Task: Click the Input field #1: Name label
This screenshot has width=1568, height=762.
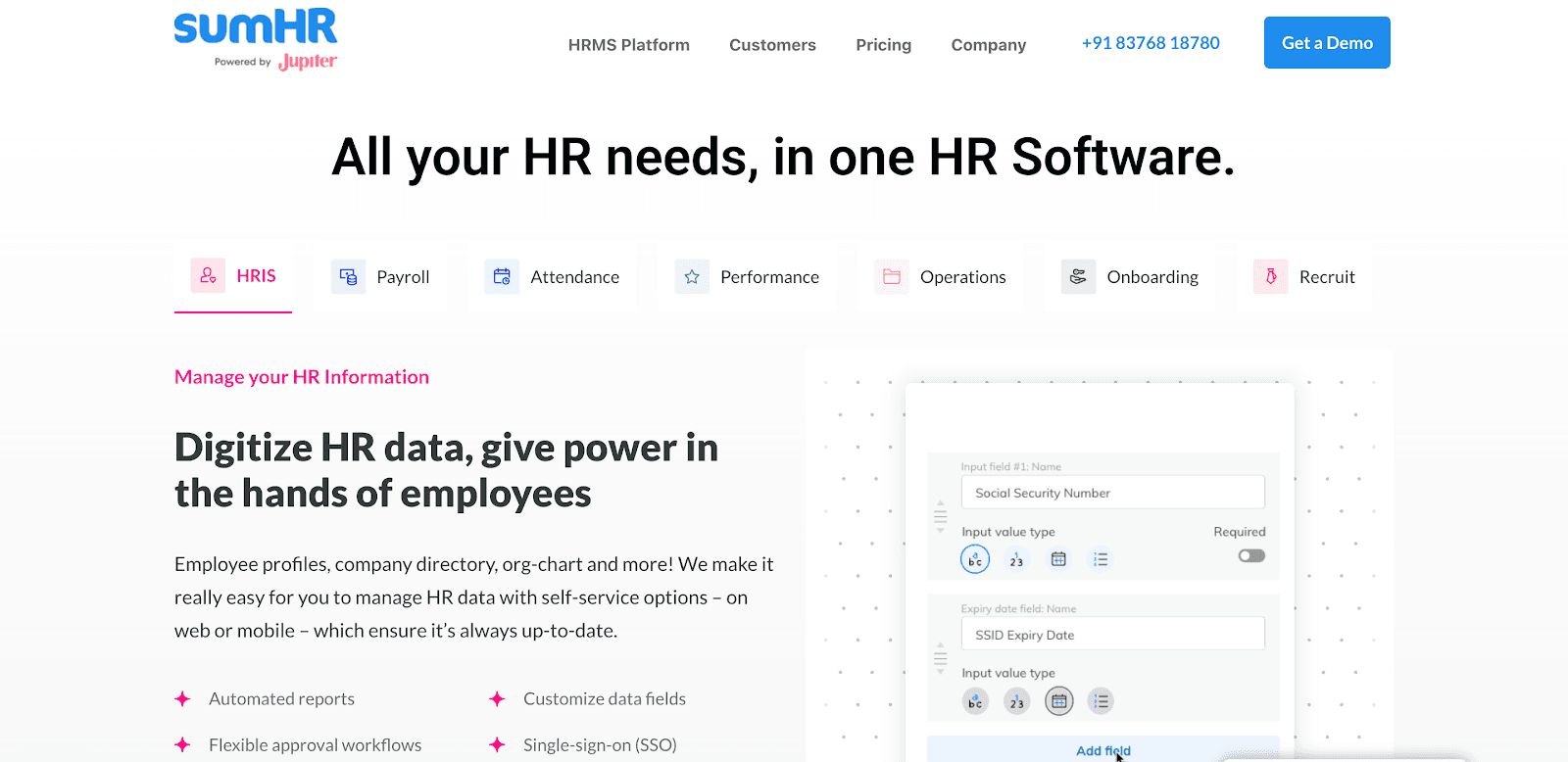Action: click(1010, 467)
